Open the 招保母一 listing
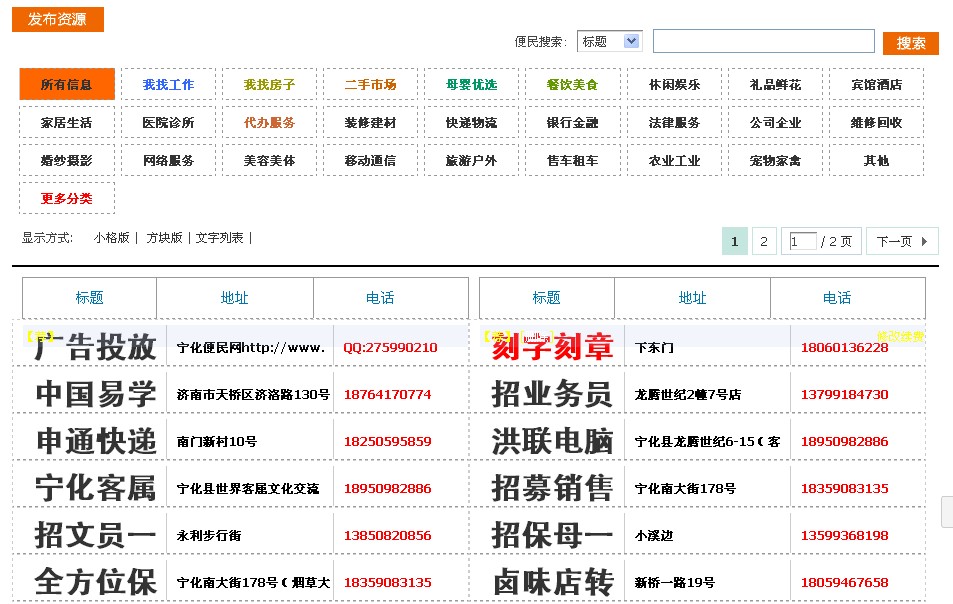 click(x=552, y=535)
